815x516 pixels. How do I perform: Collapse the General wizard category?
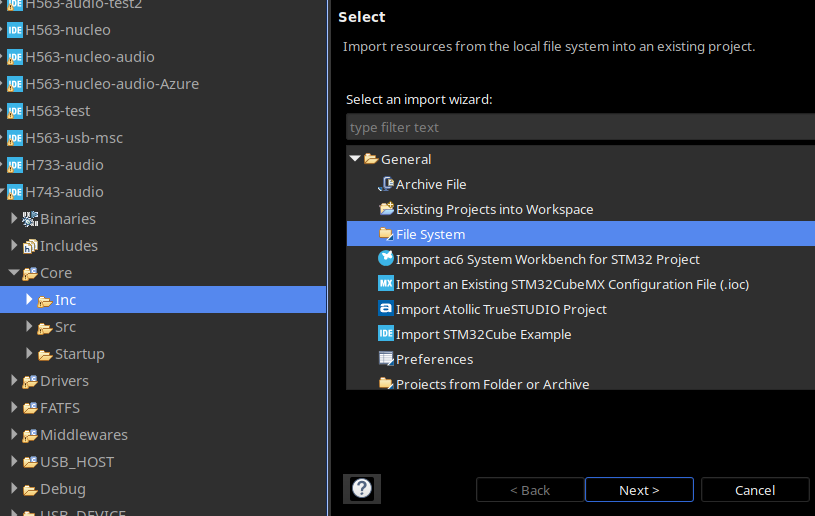[355, 158]
